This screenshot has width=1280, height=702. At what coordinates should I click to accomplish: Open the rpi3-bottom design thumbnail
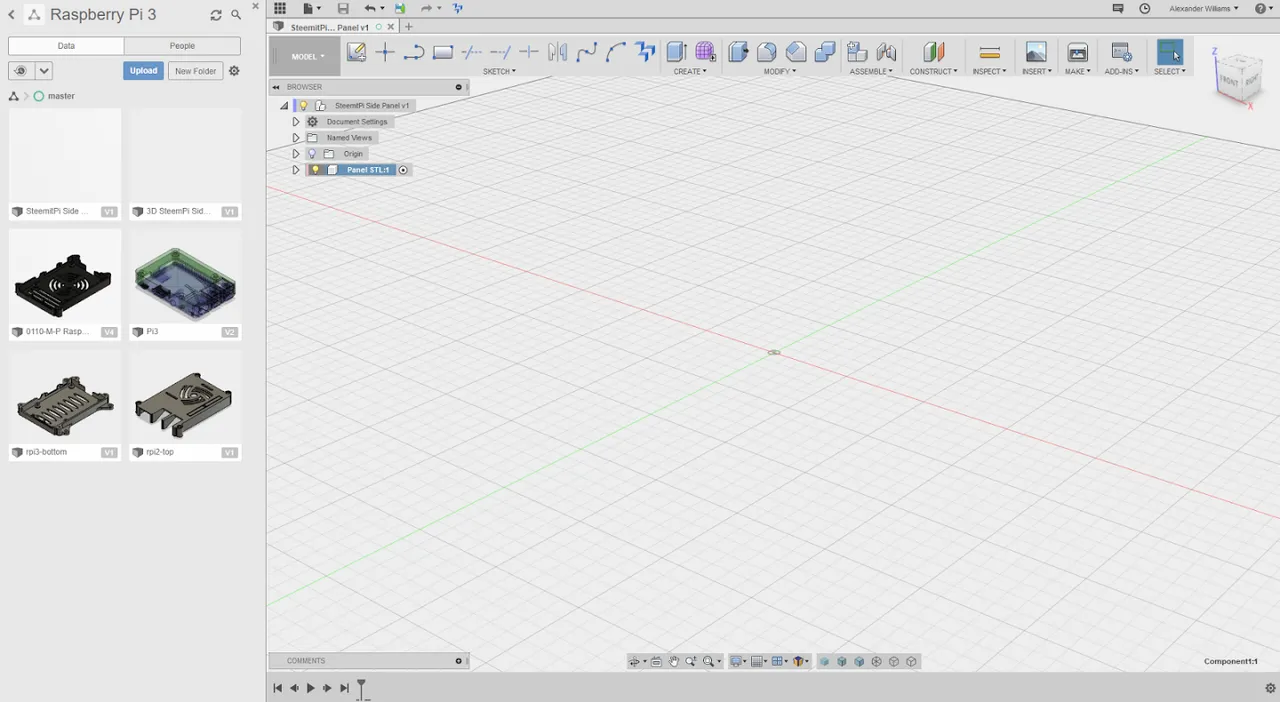[x=65, y=405]
